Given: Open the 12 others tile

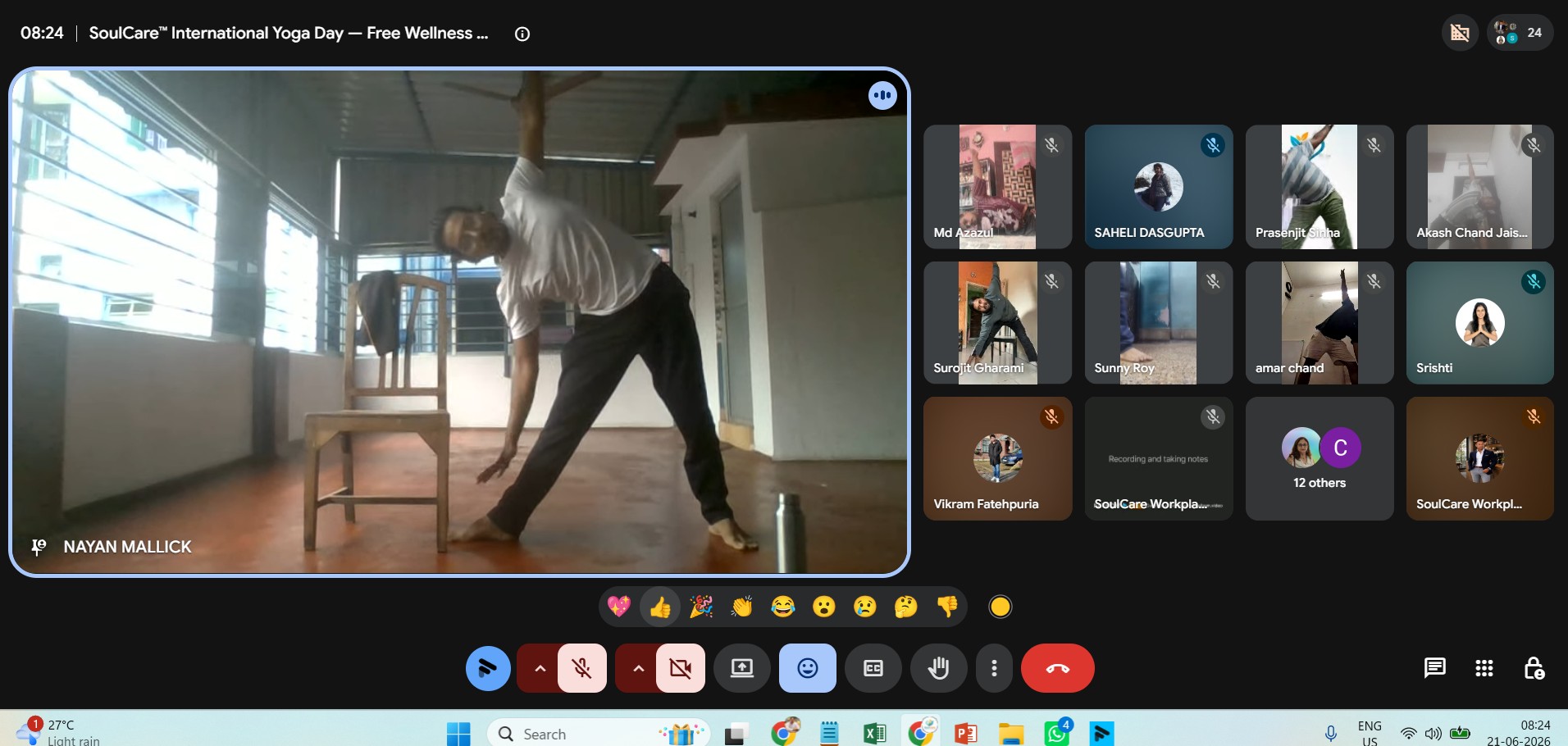Looking at the screenshot, I should click(1319, 459).
